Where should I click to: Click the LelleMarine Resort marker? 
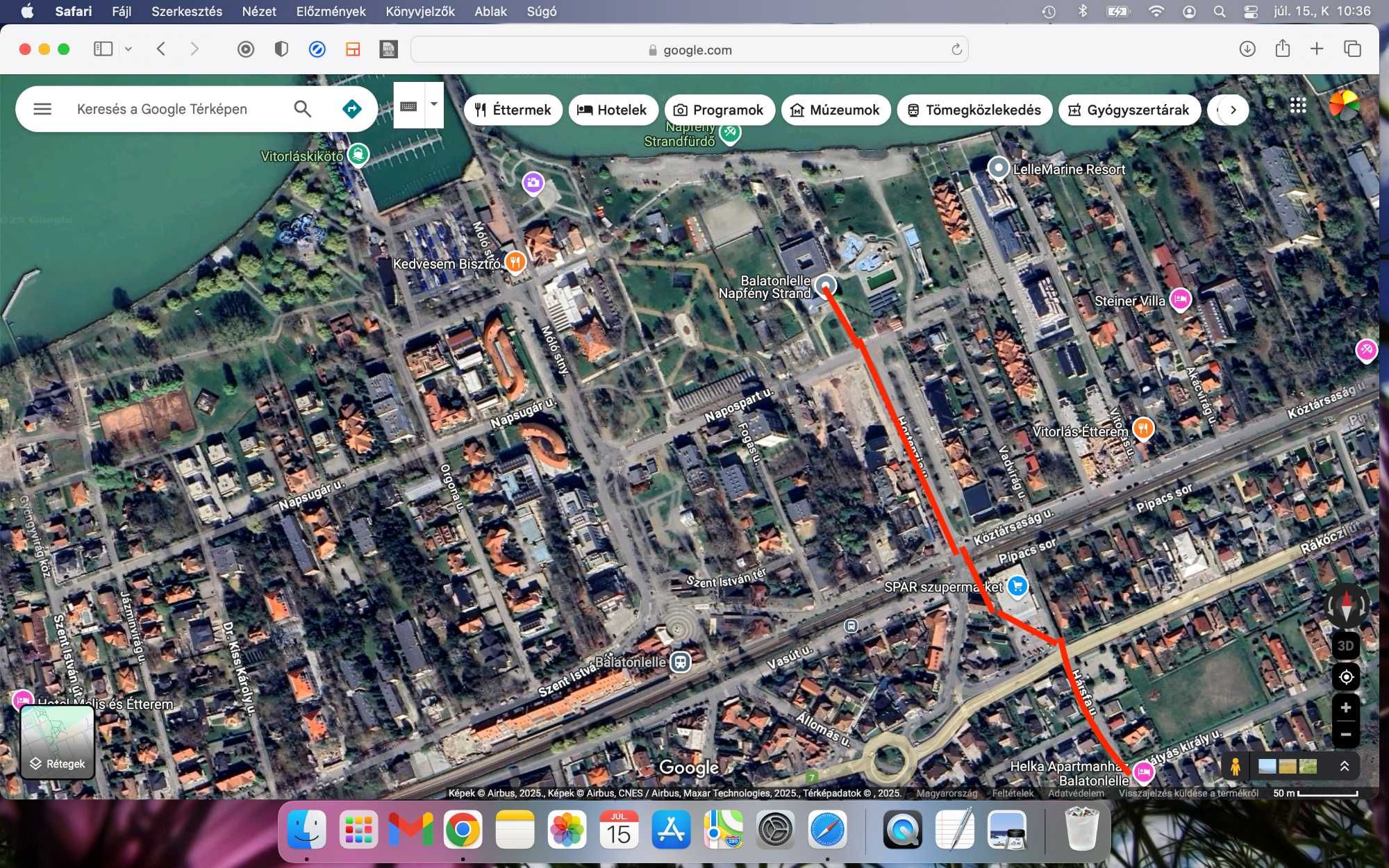tap(998, 168)
